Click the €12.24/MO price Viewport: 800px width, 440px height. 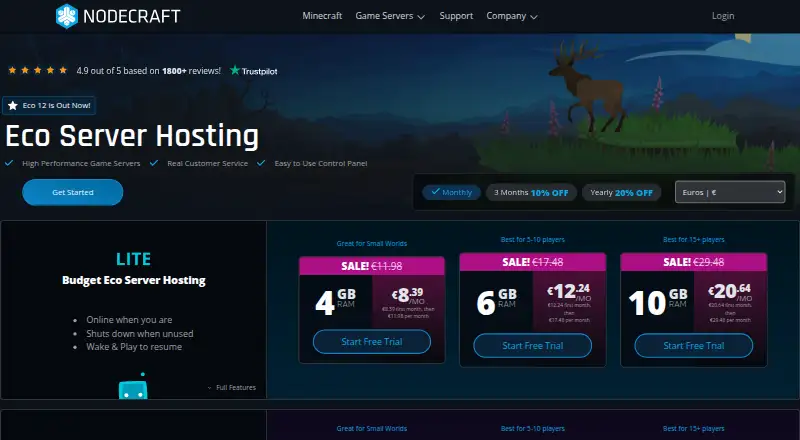click(569, 292)
